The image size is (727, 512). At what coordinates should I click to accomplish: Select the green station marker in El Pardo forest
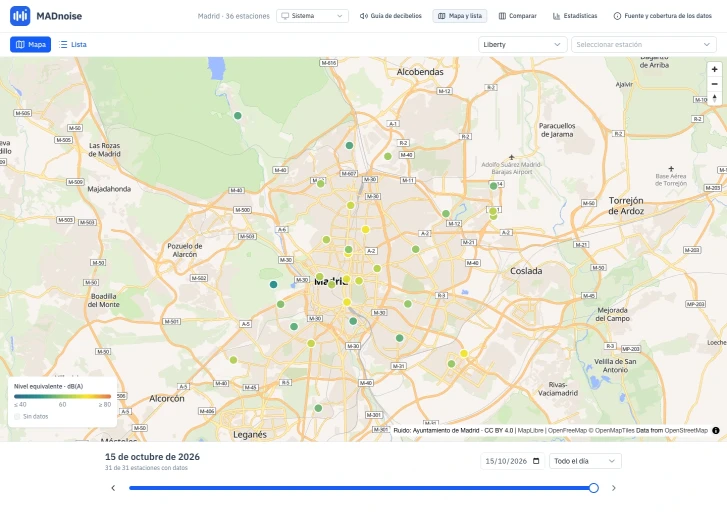237,115
